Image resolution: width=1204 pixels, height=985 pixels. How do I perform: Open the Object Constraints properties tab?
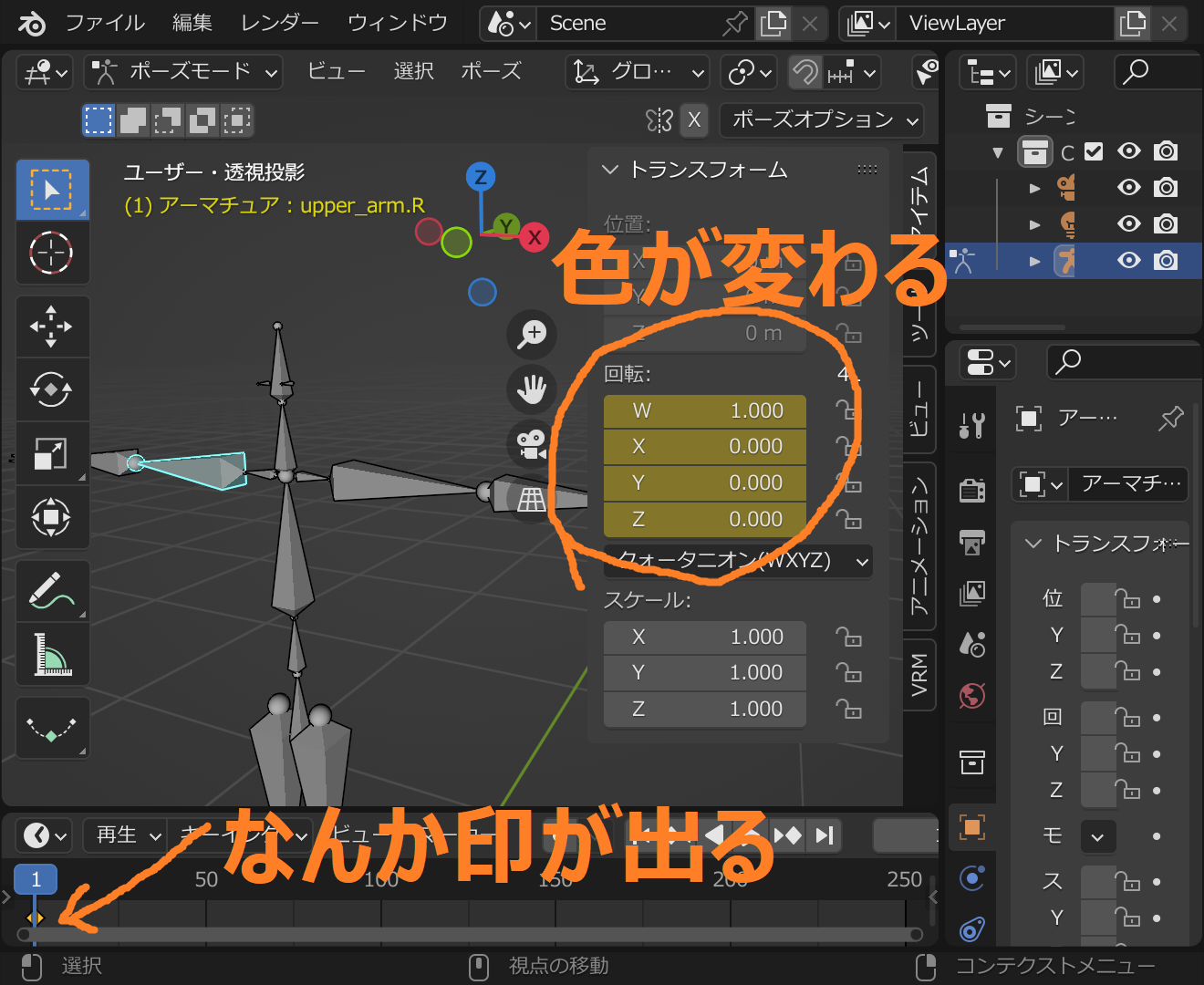(x=972, y=929)
